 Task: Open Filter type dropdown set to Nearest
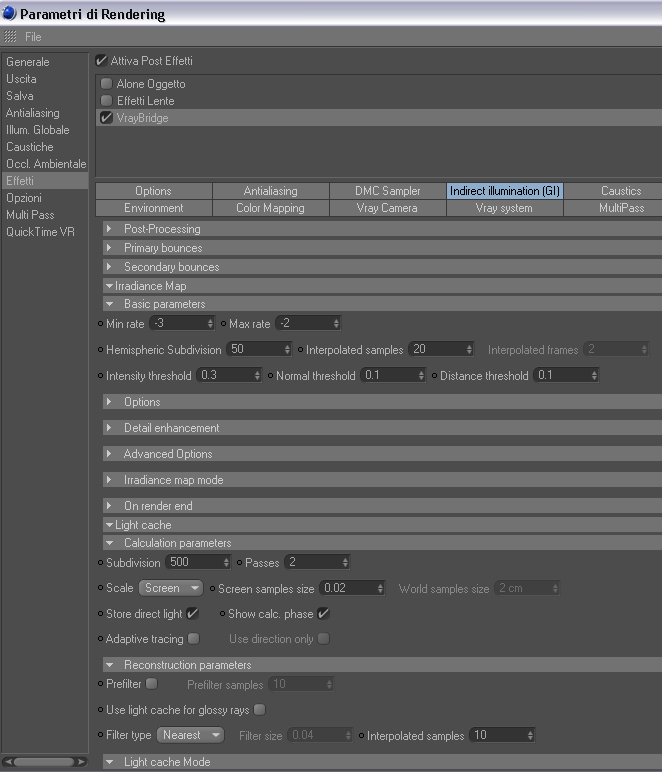click(190, 735)
